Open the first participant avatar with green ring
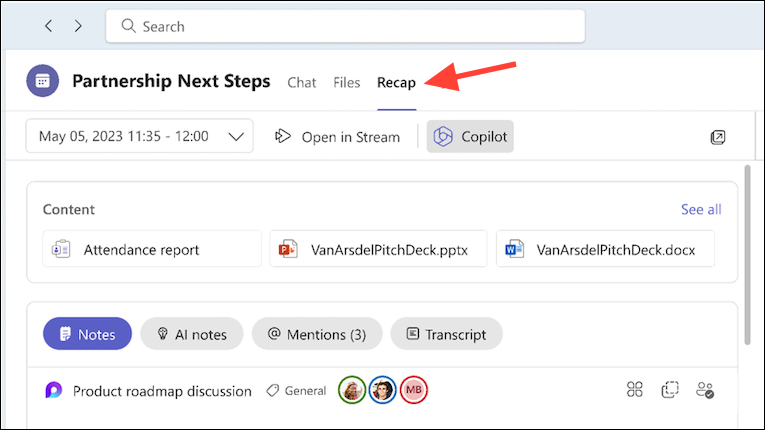765x430 pixels. pyautogui.click(x=352, y=390)
